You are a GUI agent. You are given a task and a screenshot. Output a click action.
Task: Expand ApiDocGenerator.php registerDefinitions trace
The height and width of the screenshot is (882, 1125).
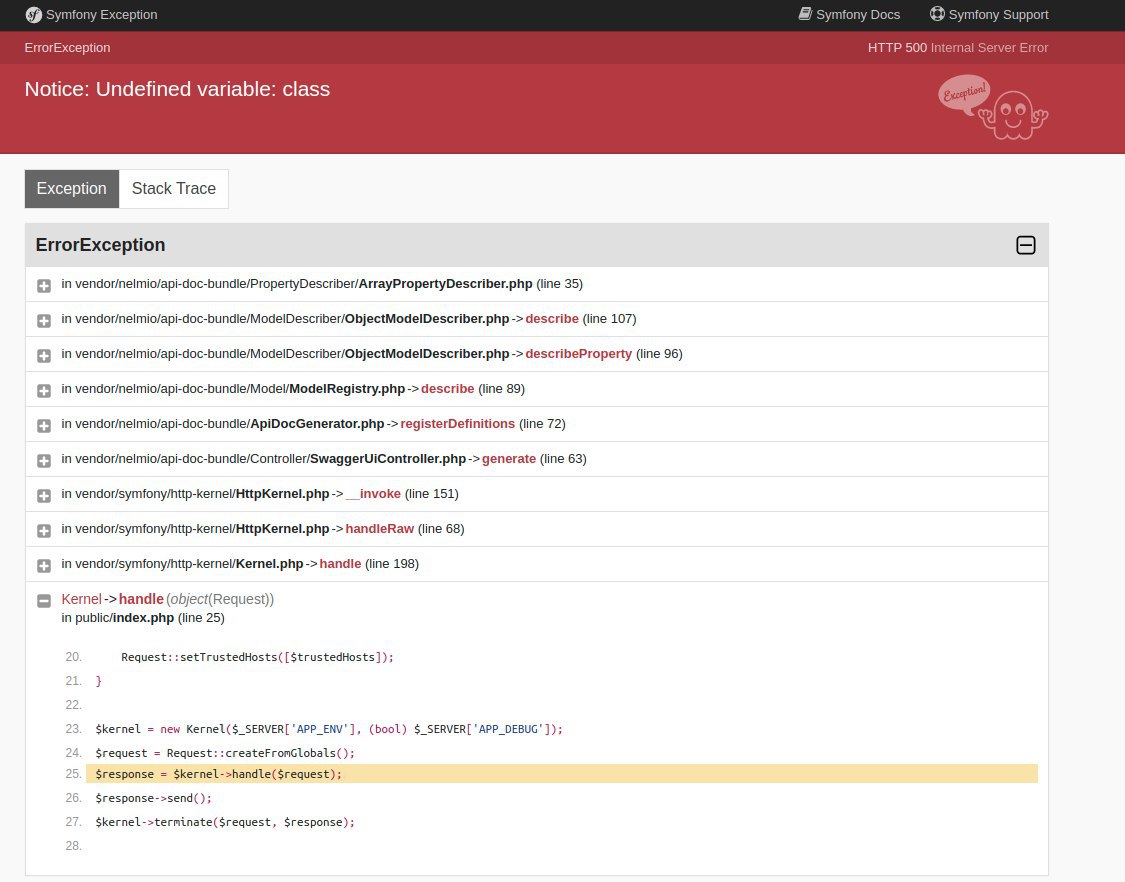point(44,426)
